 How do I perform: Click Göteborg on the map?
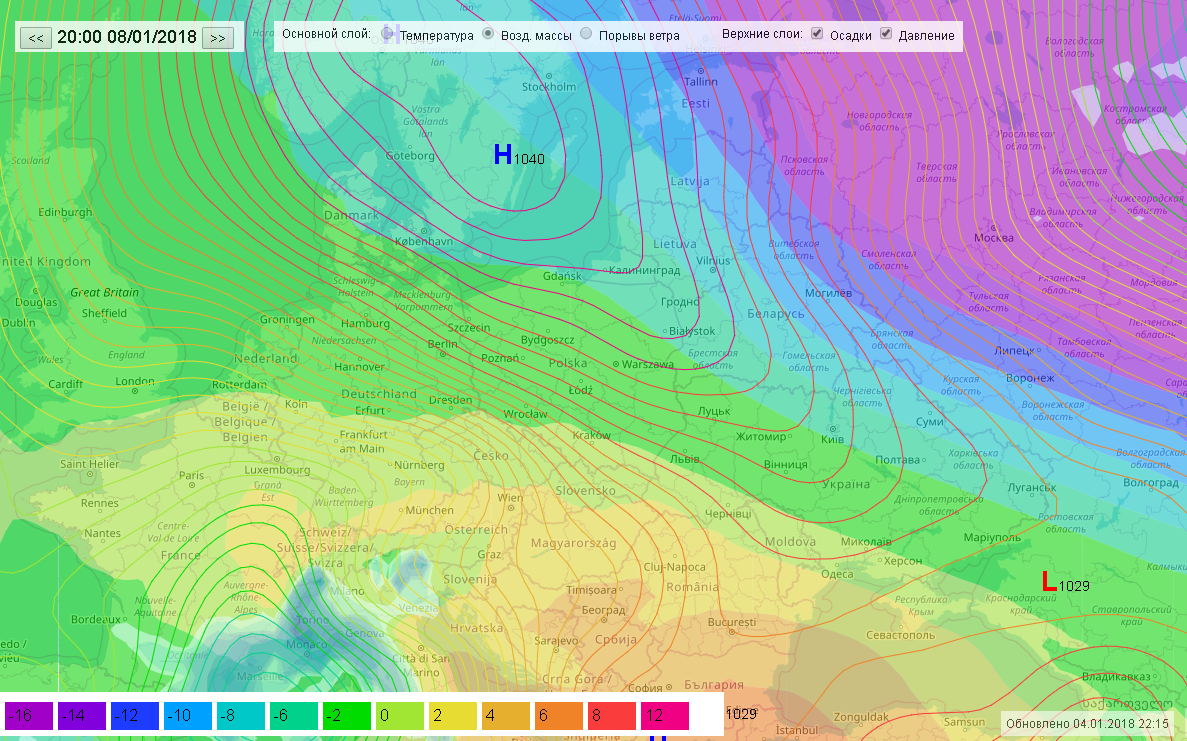410,156
